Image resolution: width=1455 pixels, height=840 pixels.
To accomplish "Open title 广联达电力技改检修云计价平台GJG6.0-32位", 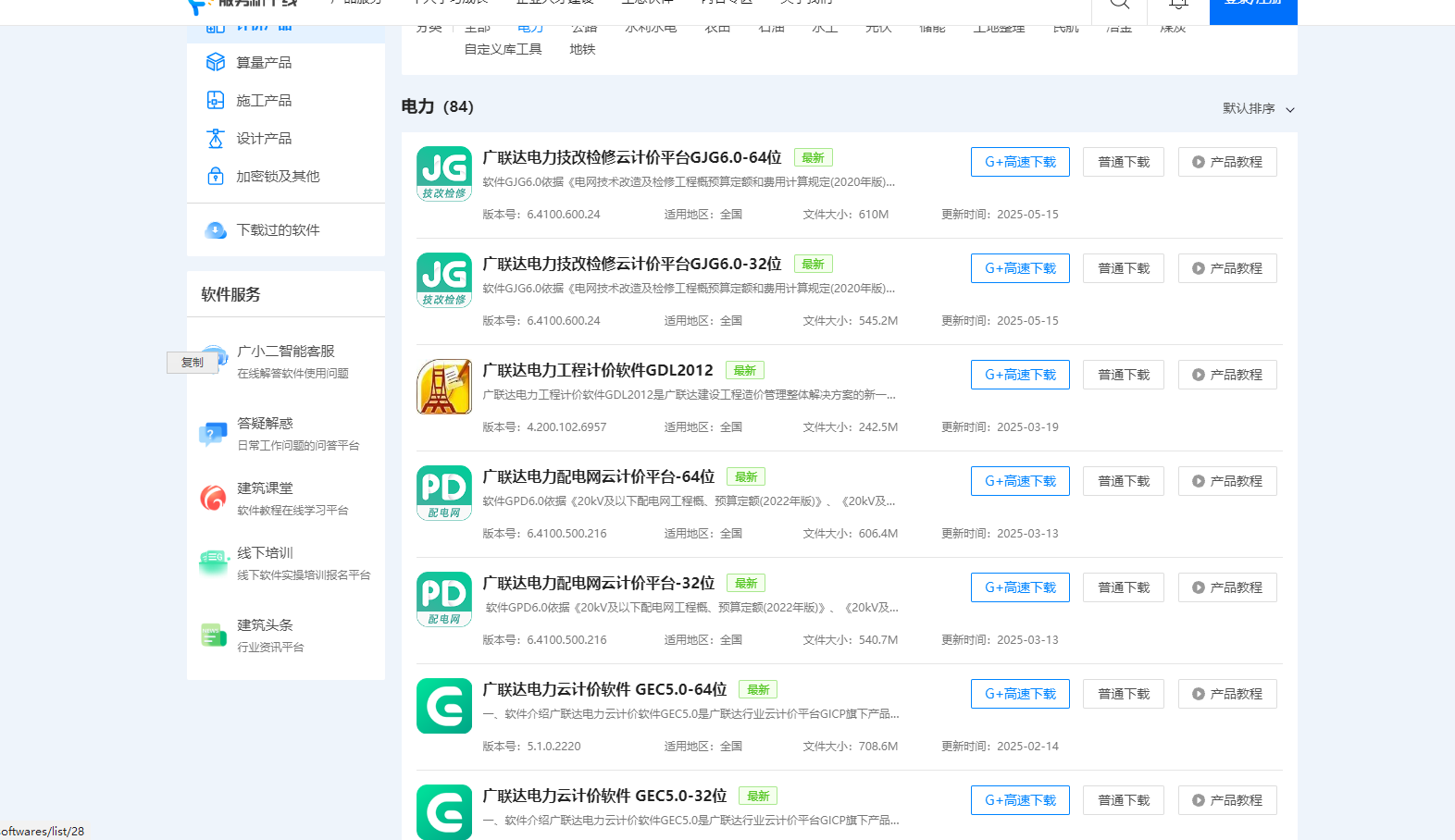I will tap(632, 264).
